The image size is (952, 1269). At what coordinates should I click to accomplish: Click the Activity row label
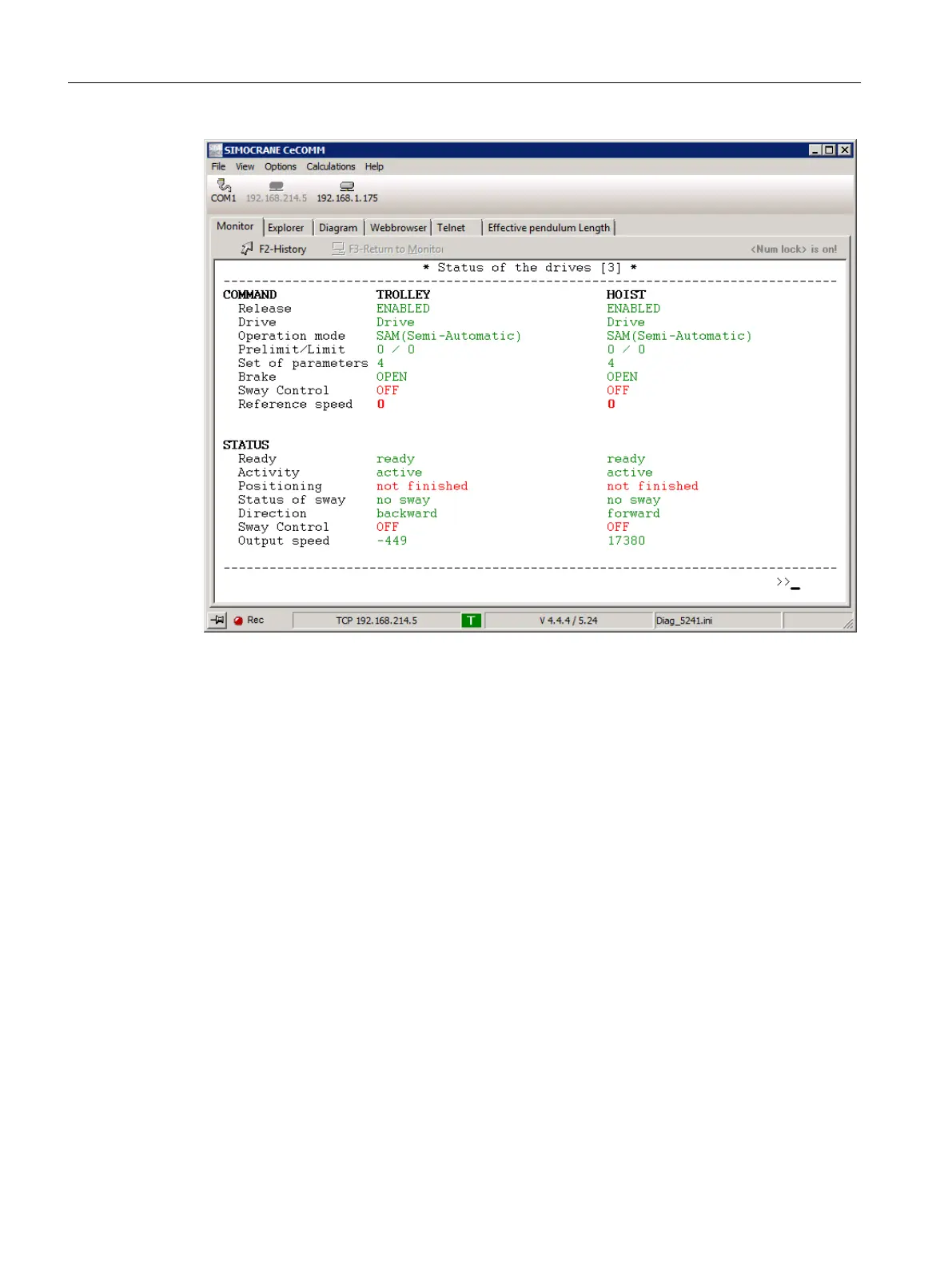tap(269, 473)
